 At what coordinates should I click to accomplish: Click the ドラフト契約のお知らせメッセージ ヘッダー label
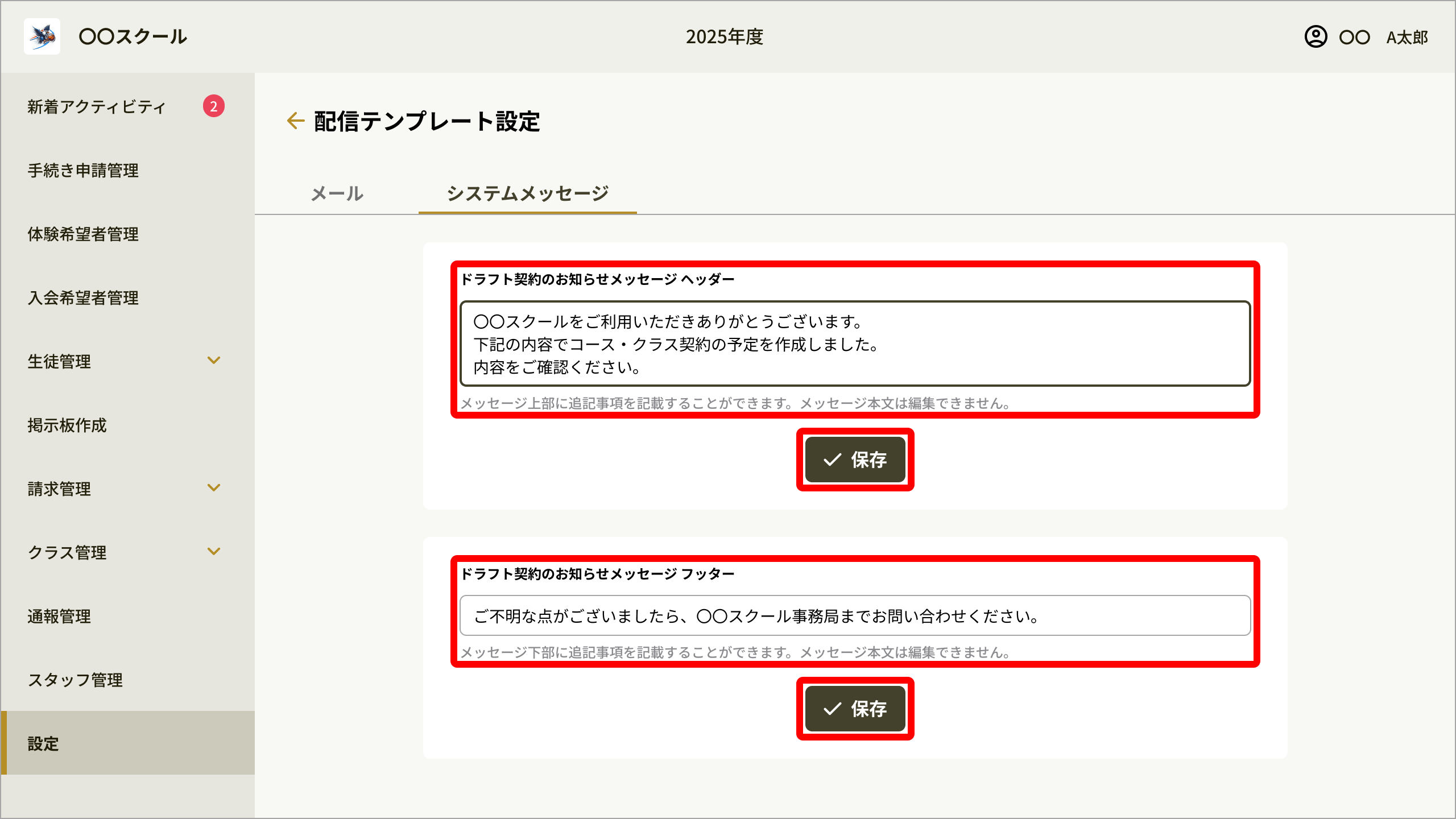(597, 279)
